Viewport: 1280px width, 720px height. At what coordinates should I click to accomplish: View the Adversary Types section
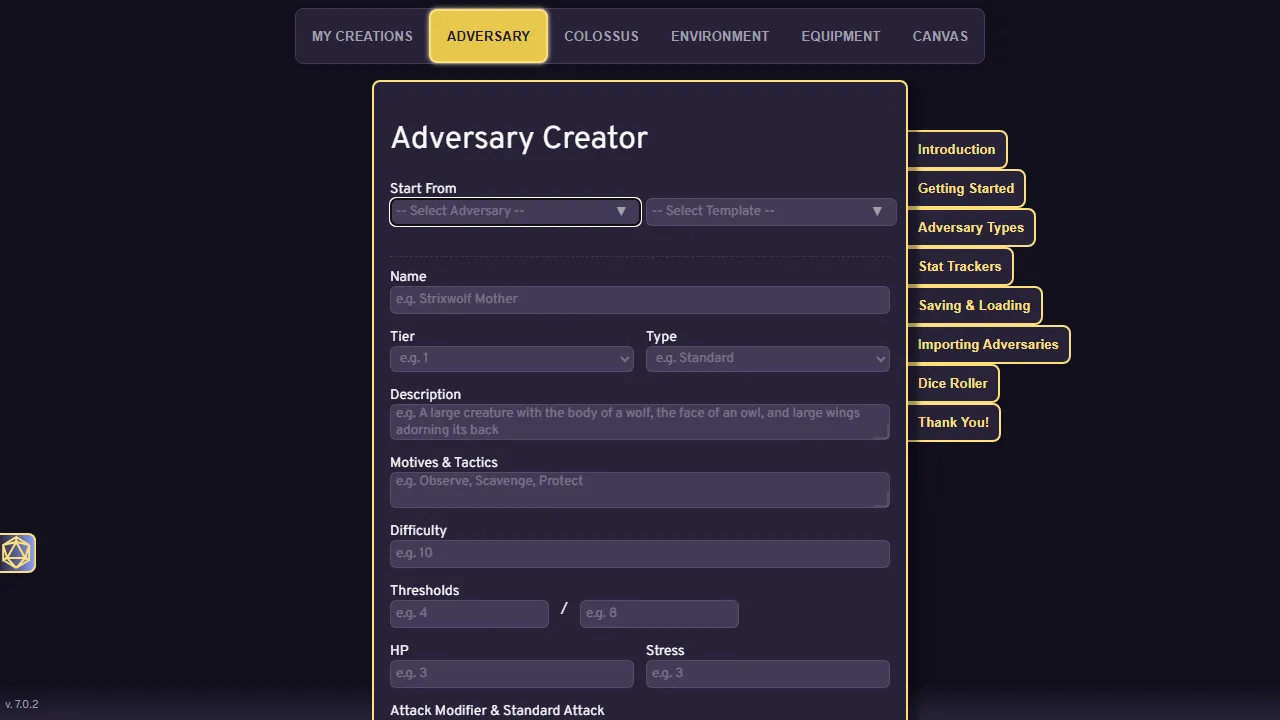970,227
